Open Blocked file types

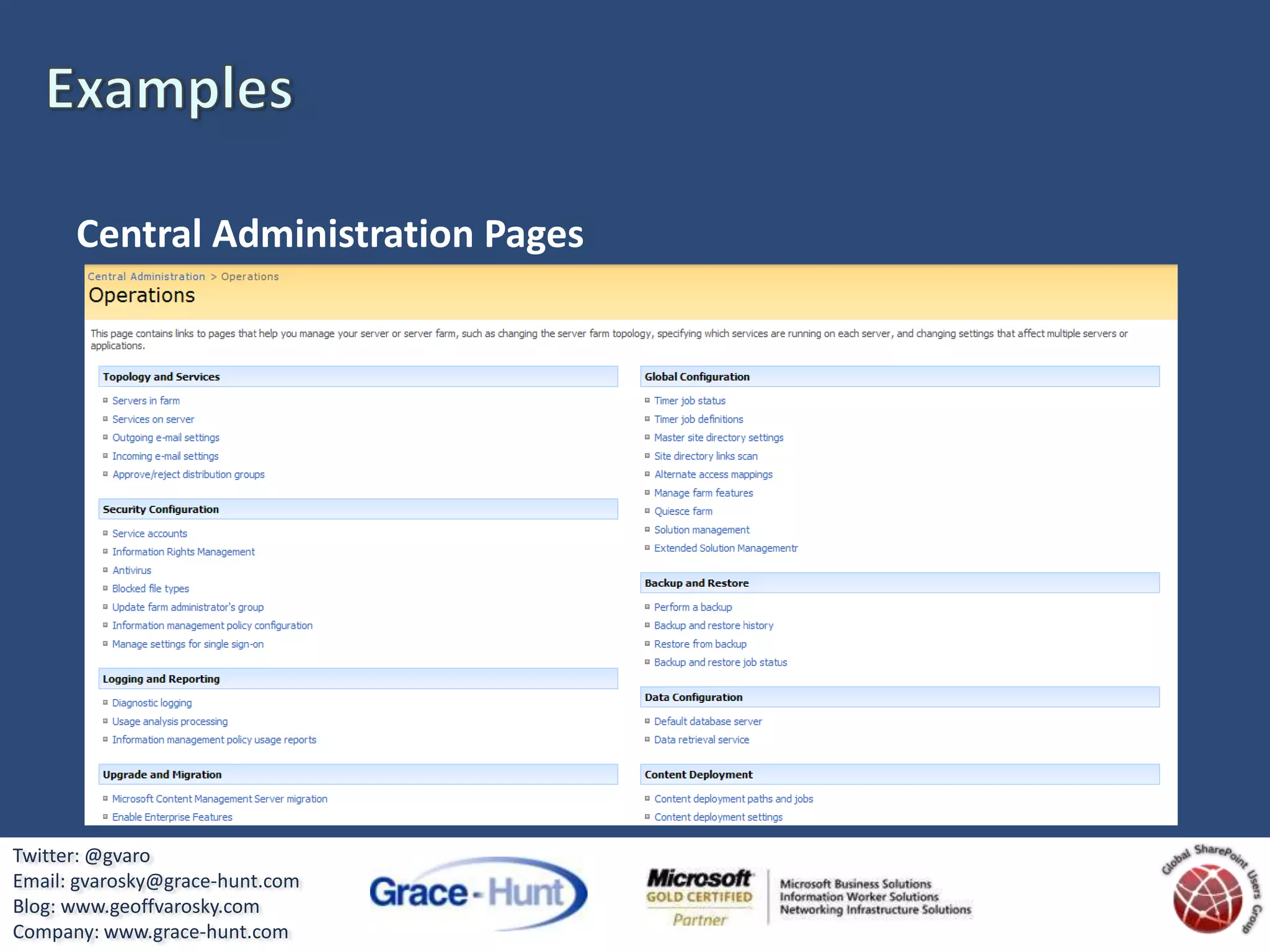pyautogui.click(x=151, y=589)
